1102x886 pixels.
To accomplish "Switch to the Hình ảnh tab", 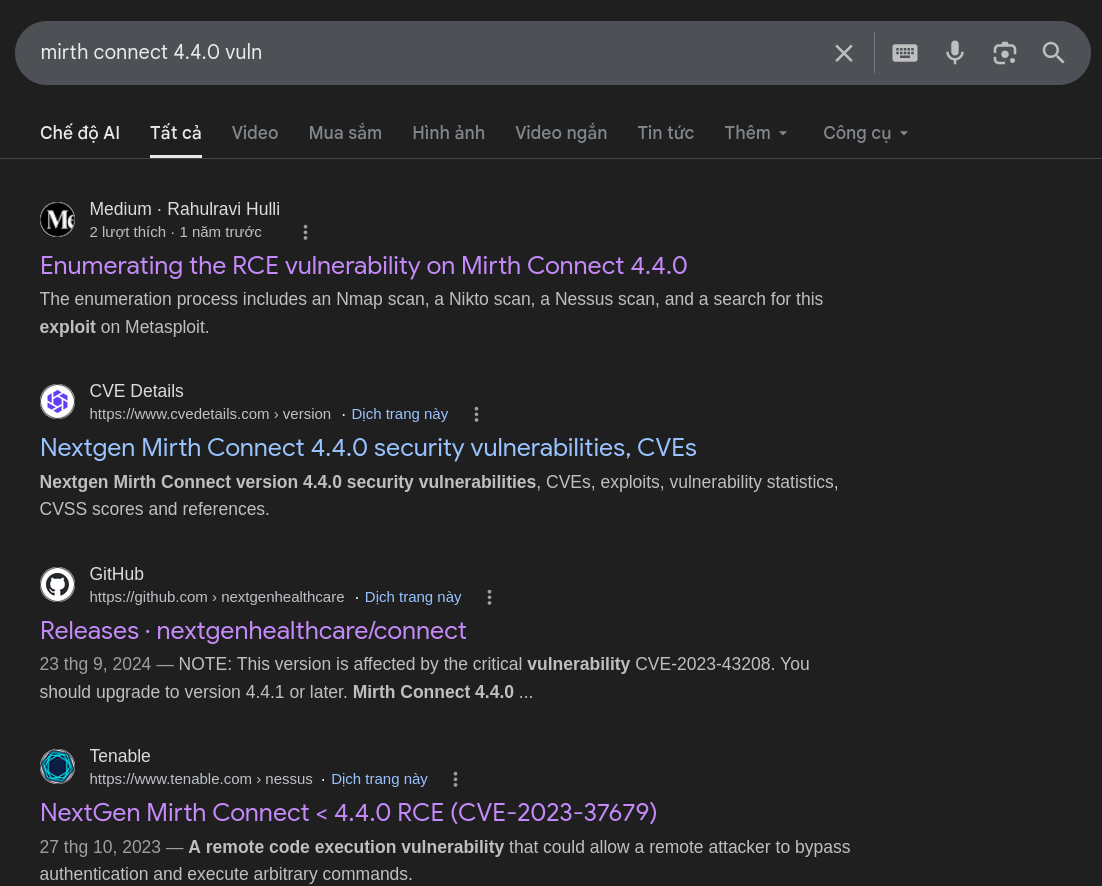I will click(448, 133).
